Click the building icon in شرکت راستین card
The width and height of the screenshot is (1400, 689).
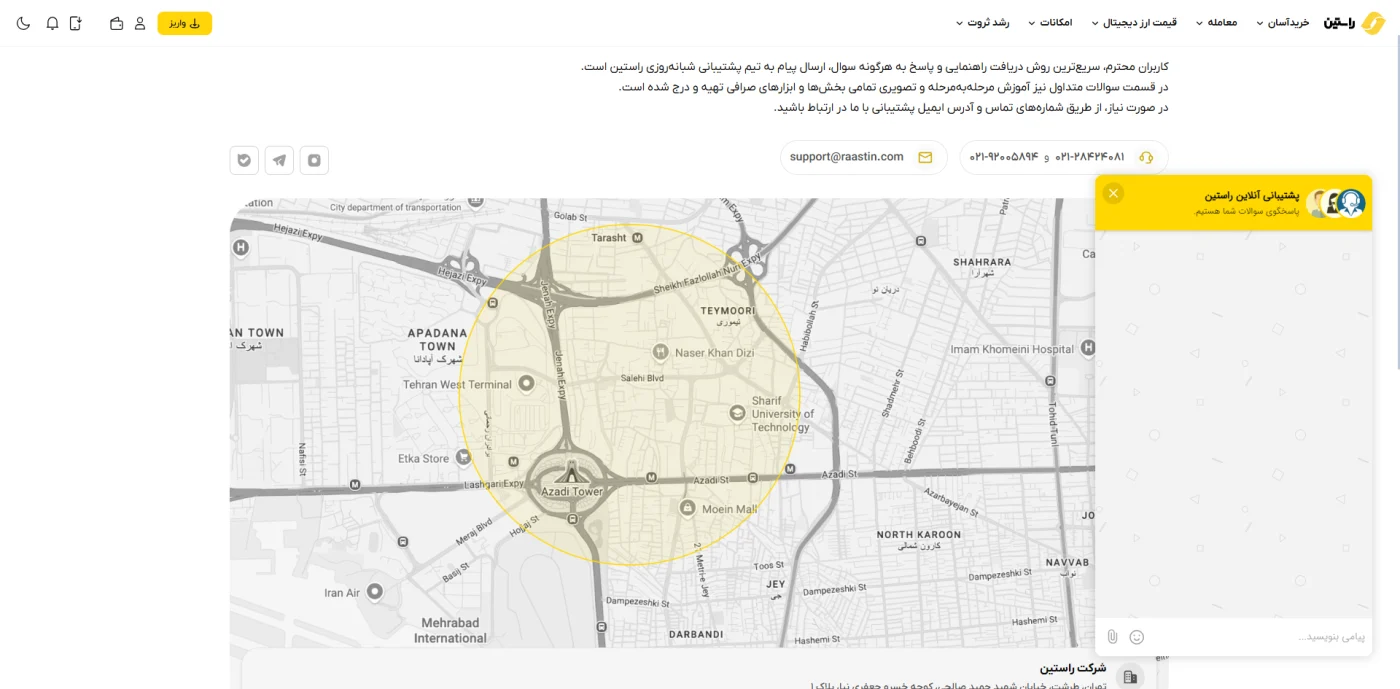tap(1131, 677)
